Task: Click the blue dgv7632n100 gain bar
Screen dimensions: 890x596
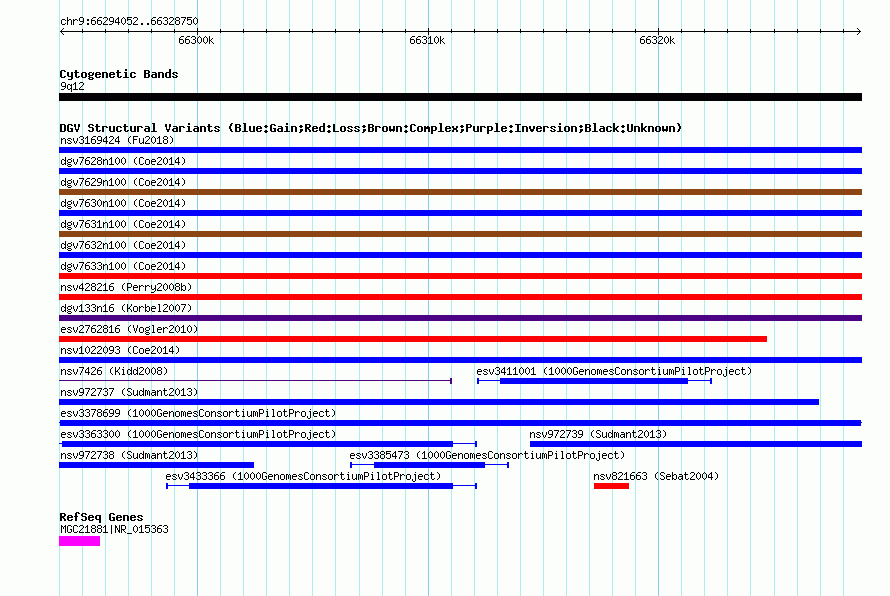Action: (460, 255)
